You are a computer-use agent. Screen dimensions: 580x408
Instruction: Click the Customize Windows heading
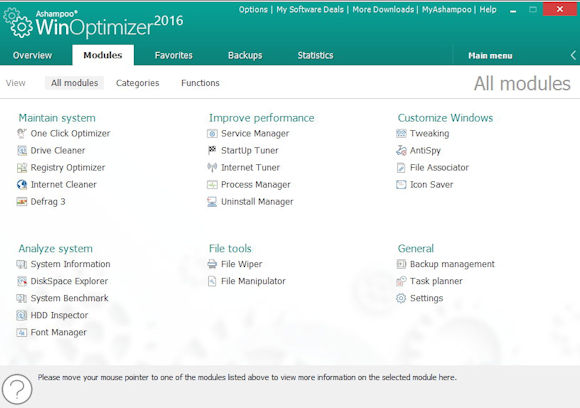click(x=445, y=118)
